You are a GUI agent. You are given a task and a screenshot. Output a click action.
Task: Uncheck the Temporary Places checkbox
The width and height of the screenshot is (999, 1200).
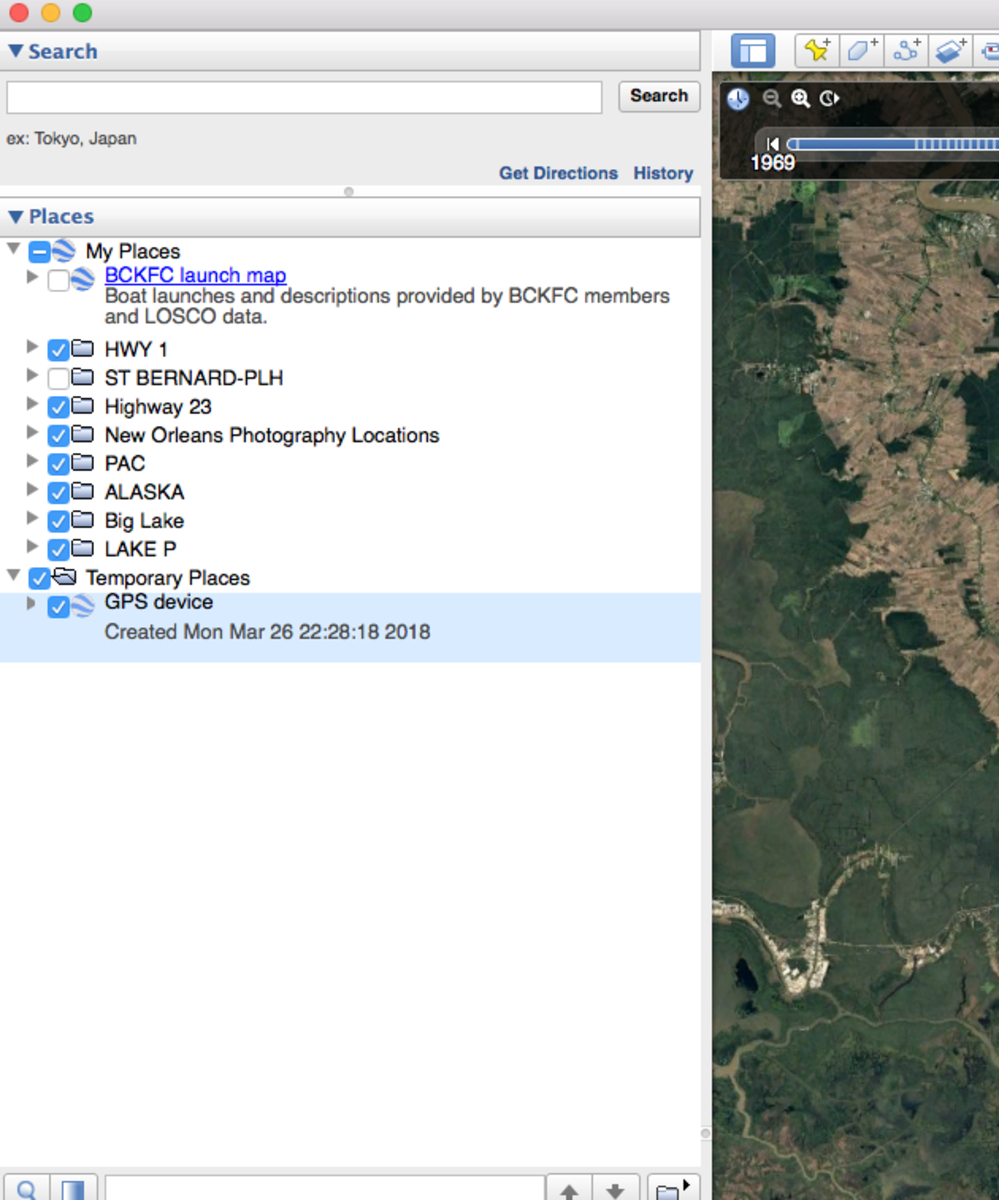coord(40,578)
